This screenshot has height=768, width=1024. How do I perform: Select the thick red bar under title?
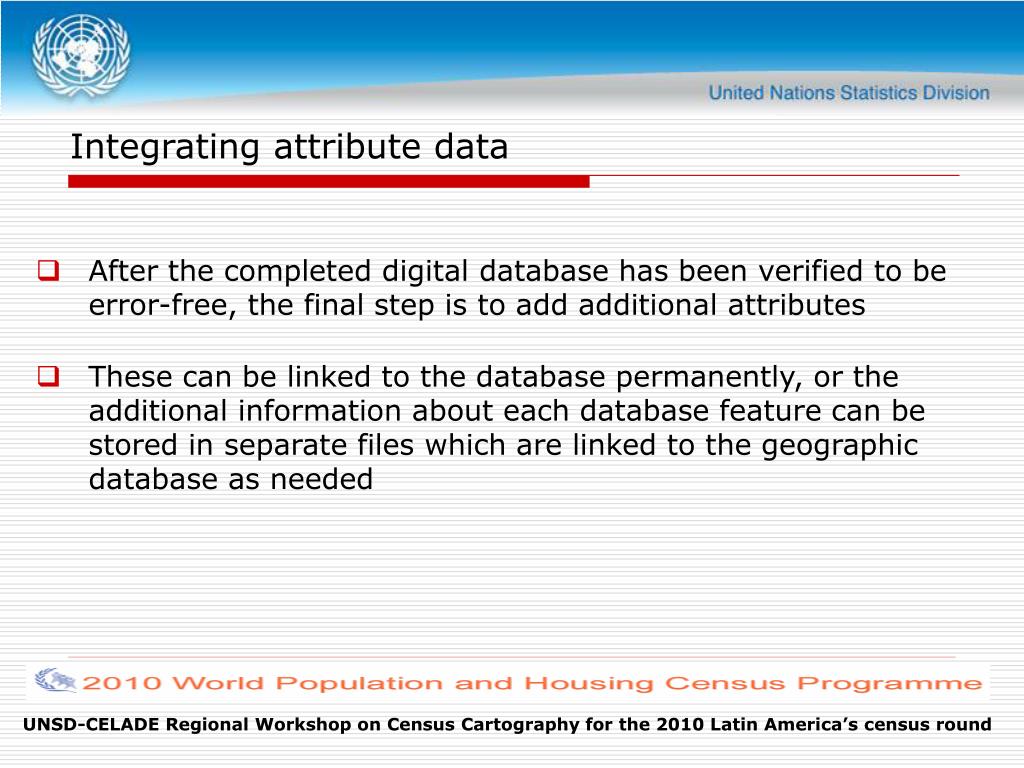tap(328, 182)
